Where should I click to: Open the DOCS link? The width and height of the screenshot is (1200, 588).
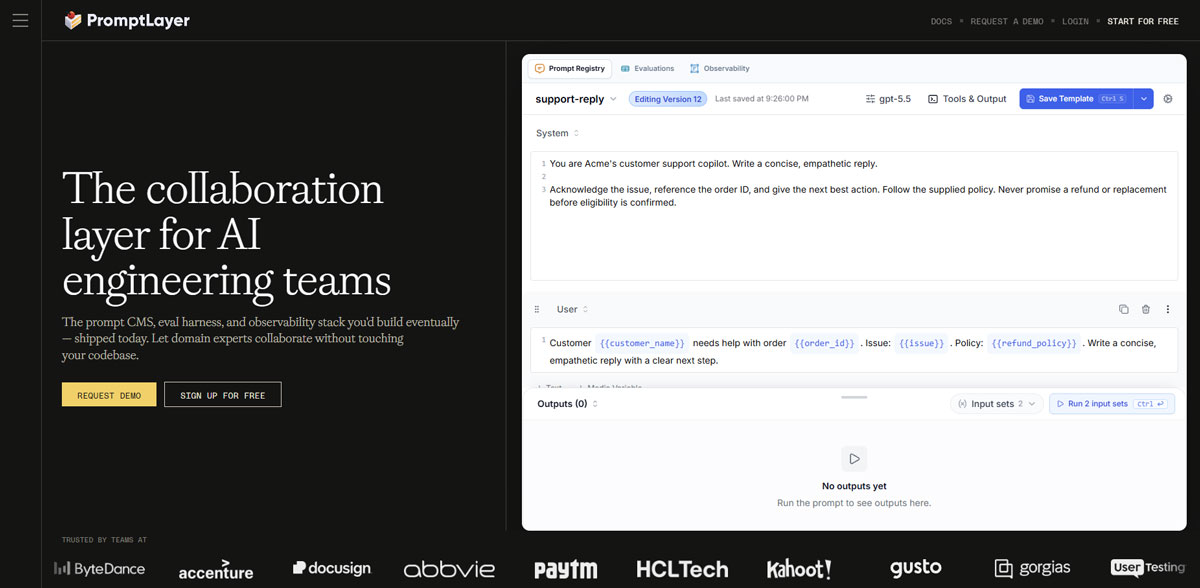coord(941,21)
